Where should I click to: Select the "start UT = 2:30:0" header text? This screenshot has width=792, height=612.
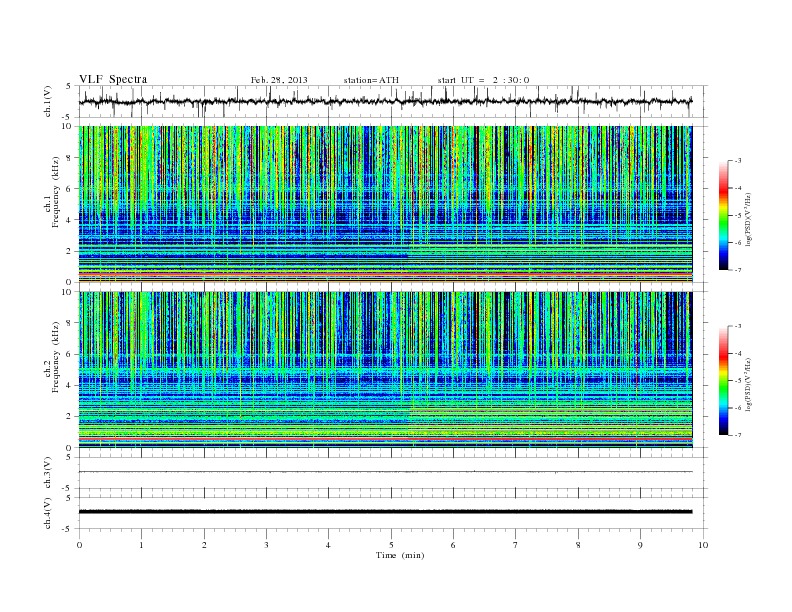click(x=483, y=80)
